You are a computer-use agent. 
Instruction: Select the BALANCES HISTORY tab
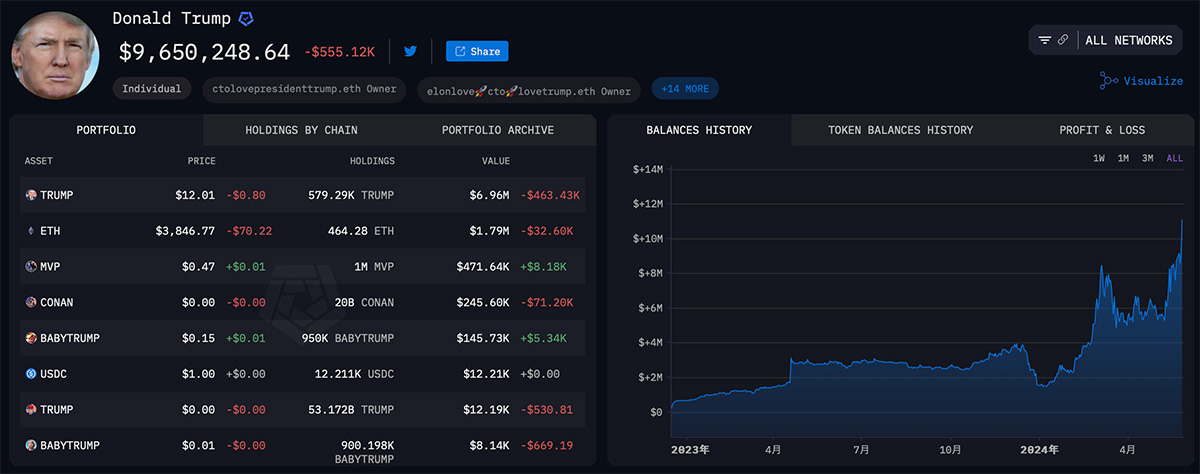[x=699, y=130]
